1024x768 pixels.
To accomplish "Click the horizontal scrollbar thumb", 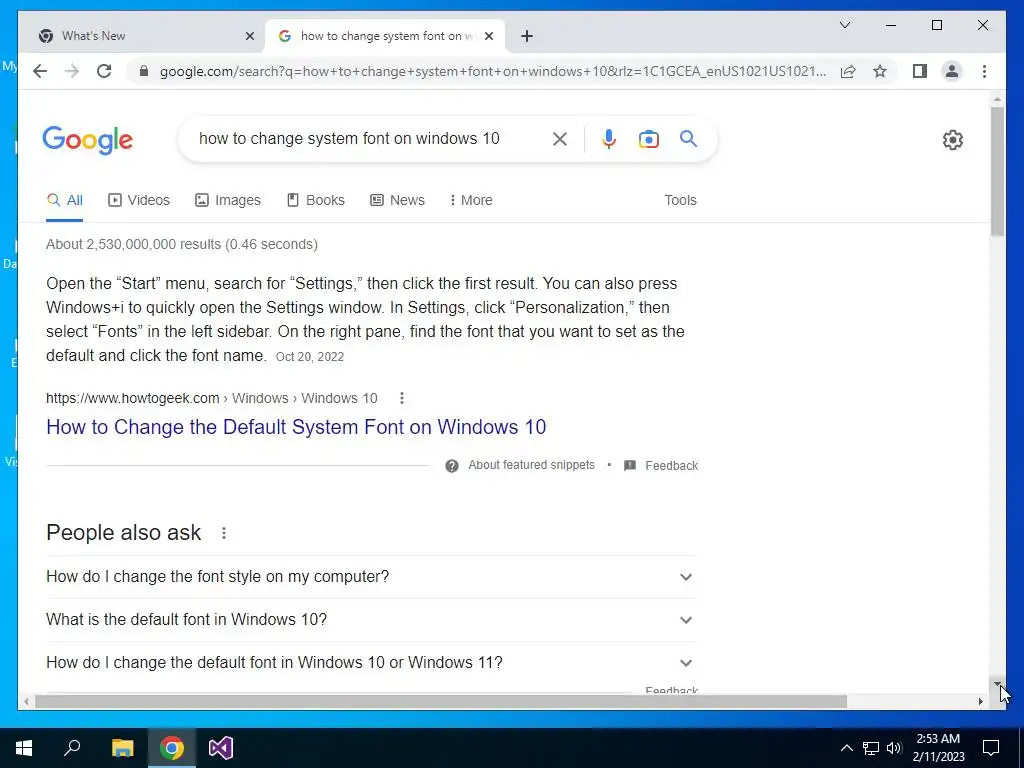I will [x=441, y=701].
